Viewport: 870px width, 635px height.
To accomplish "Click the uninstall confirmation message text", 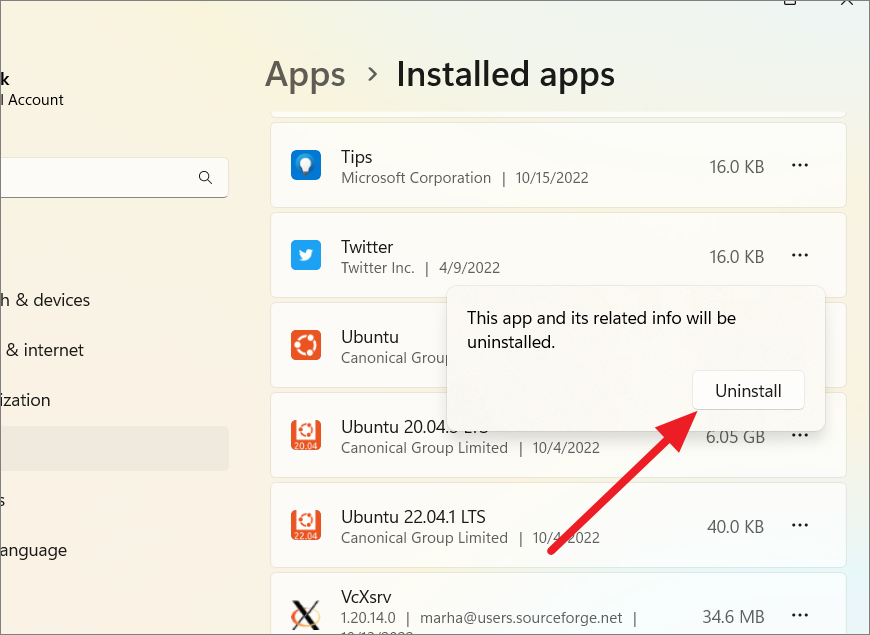I will tap(601, 330).
